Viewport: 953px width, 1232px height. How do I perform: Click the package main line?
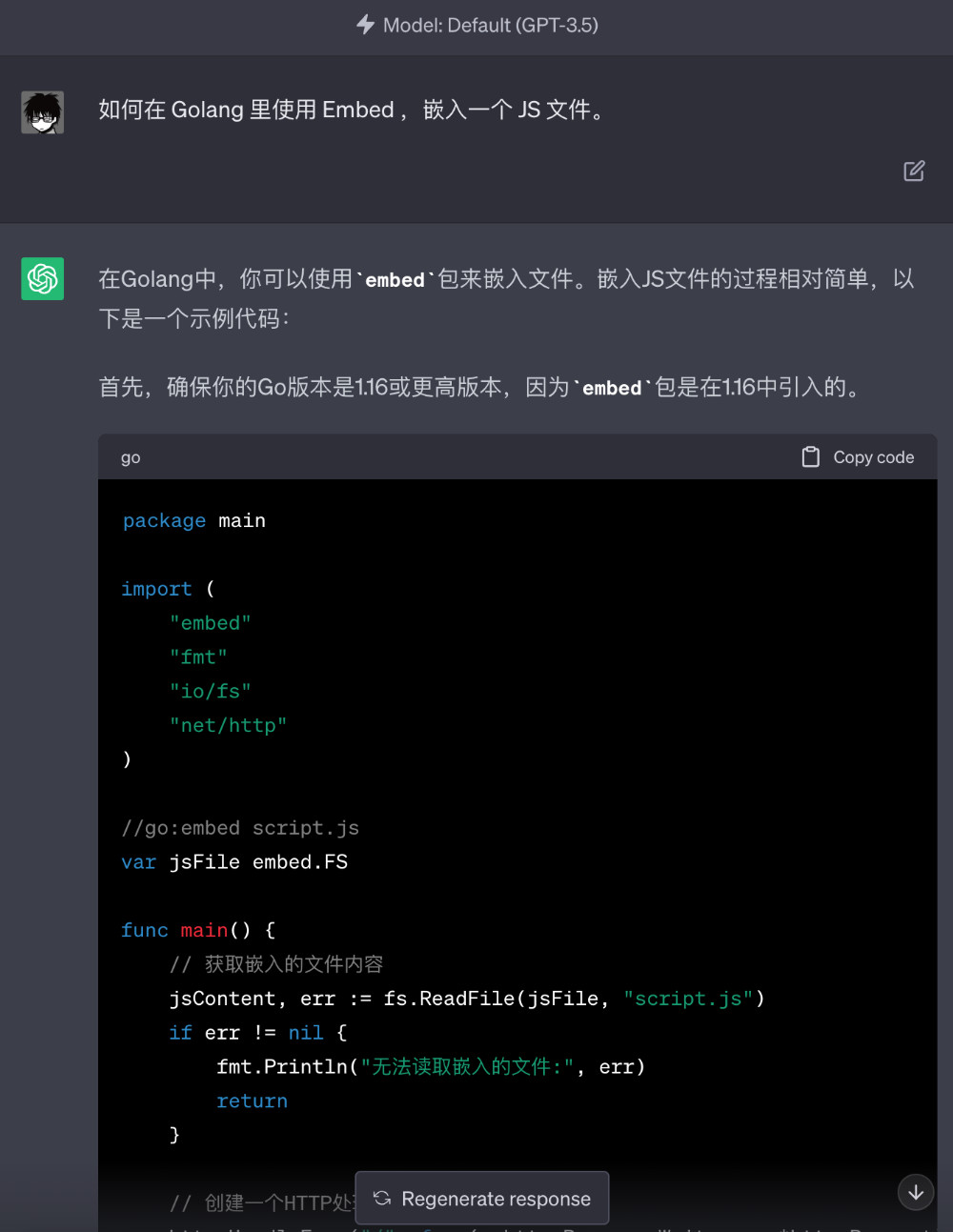tap(194, 520)
